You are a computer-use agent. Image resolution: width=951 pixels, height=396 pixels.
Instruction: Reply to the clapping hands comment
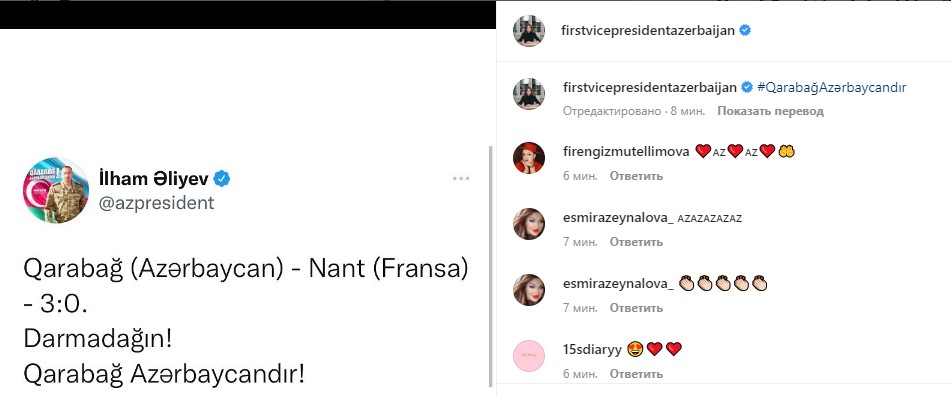(x=636, y=308)
